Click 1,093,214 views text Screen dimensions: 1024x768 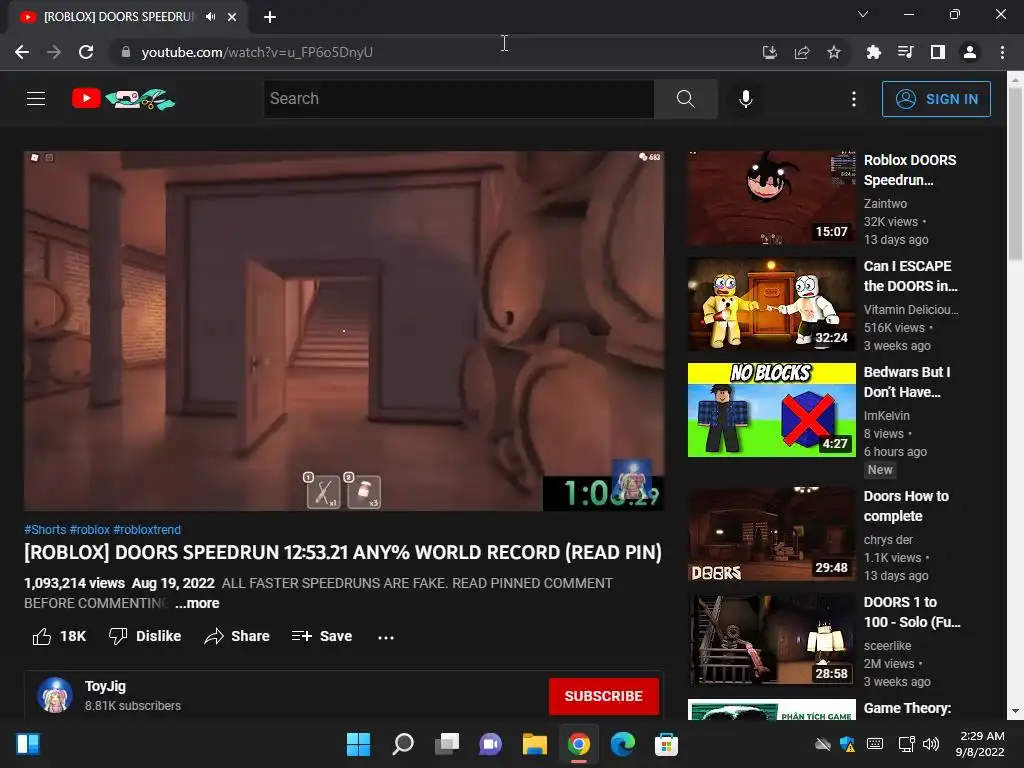point(74,583)
